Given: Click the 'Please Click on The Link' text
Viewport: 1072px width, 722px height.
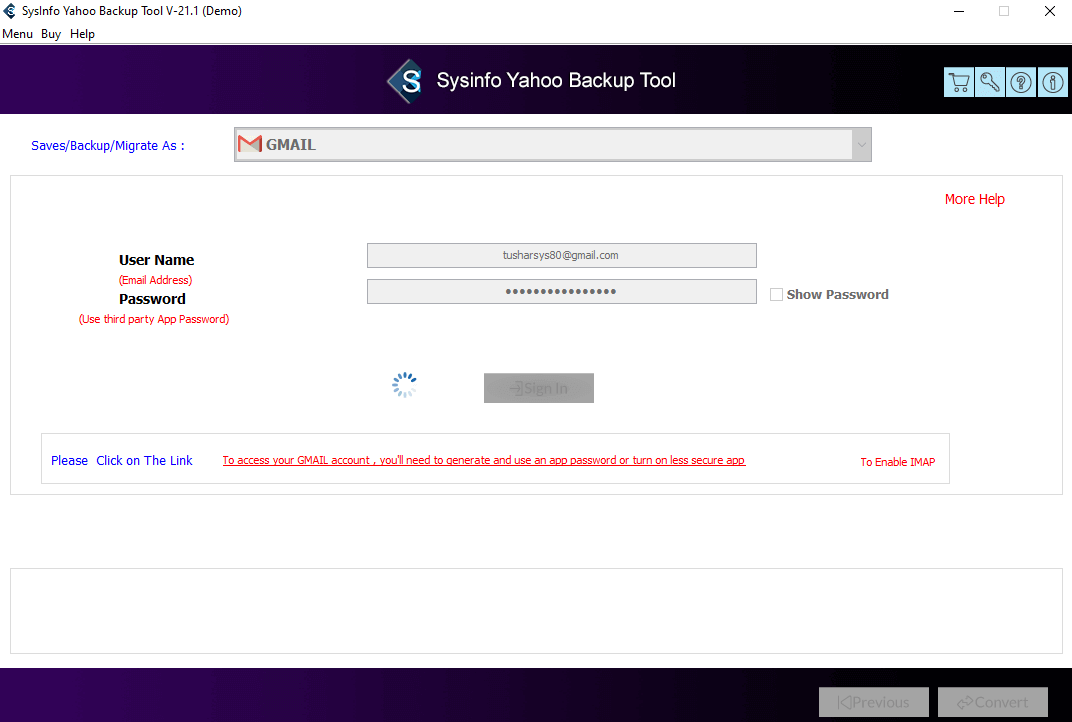Looking at the screenshot, I should click(x=122, y=461).
